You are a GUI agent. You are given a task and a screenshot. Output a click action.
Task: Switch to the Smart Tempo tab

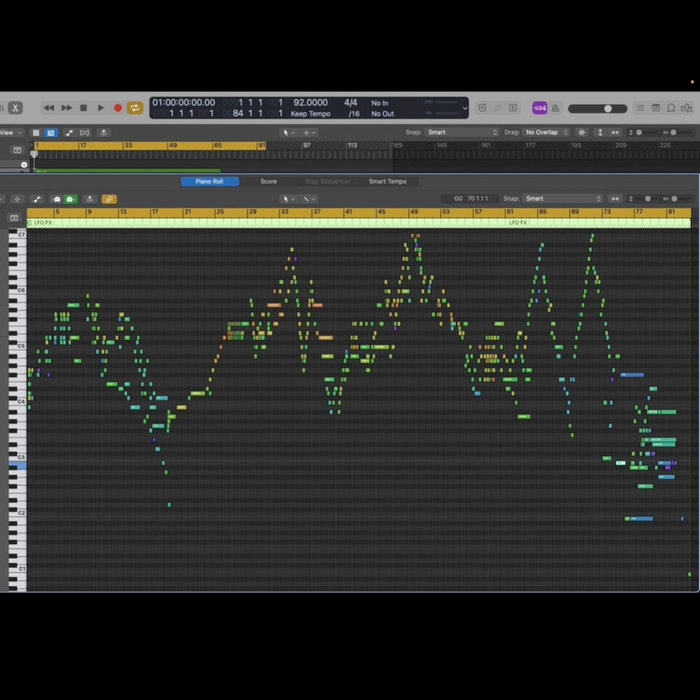387,181
